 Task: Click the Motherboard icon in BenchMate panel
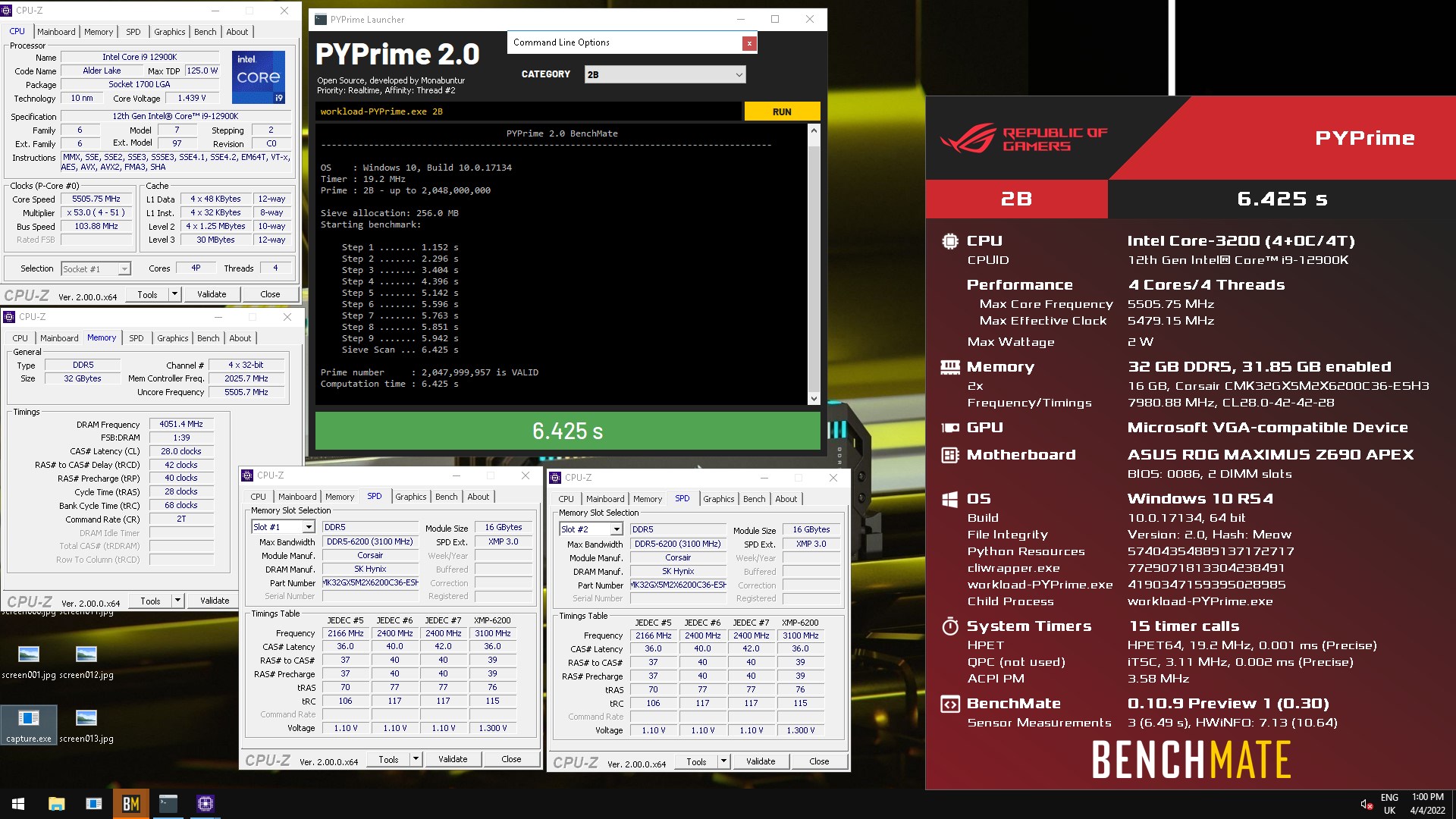(x=949, y=455)
